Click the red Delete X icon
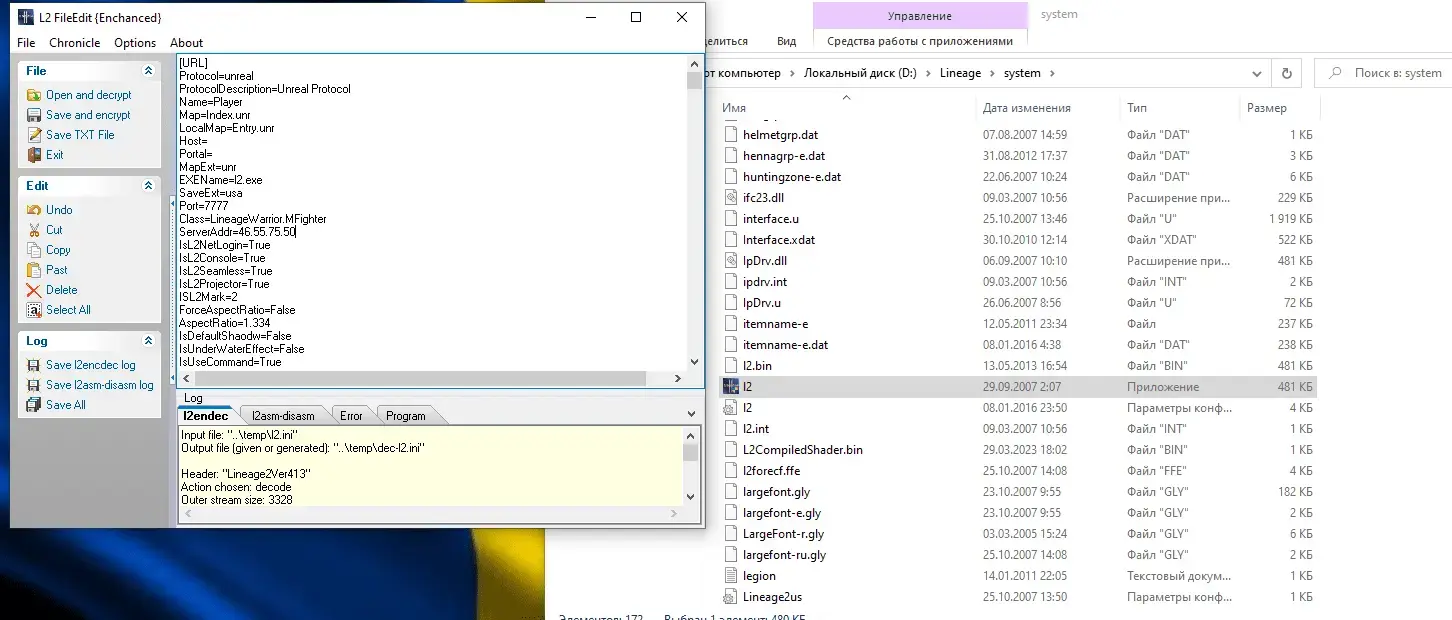This screenshot has height=620, width=1452. tap(34, 290)
